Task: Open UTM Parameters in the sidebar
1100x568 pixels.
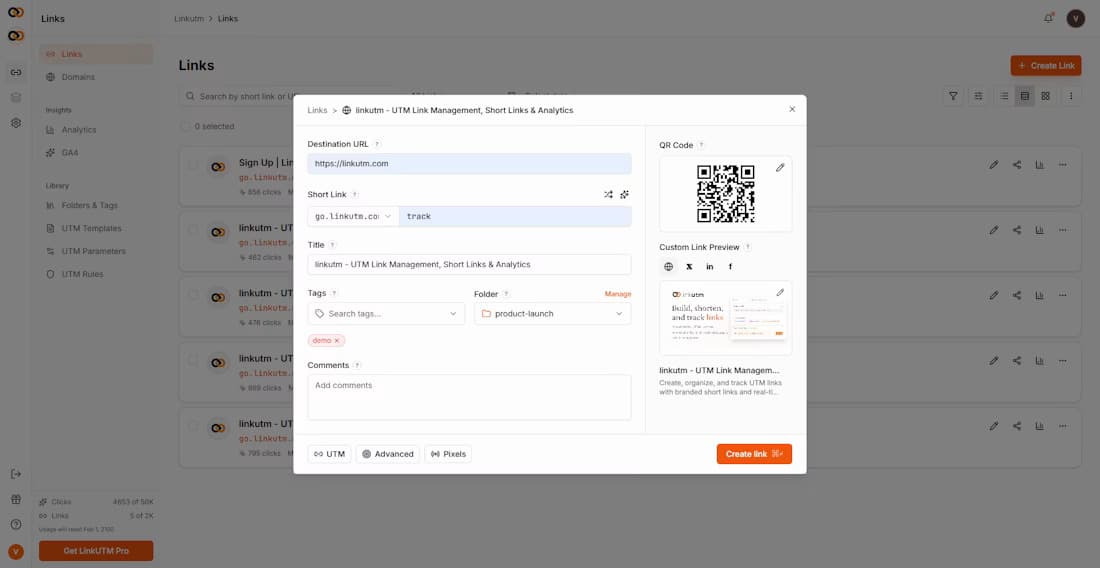Action: pyautogui.click(x=96, y=251)
